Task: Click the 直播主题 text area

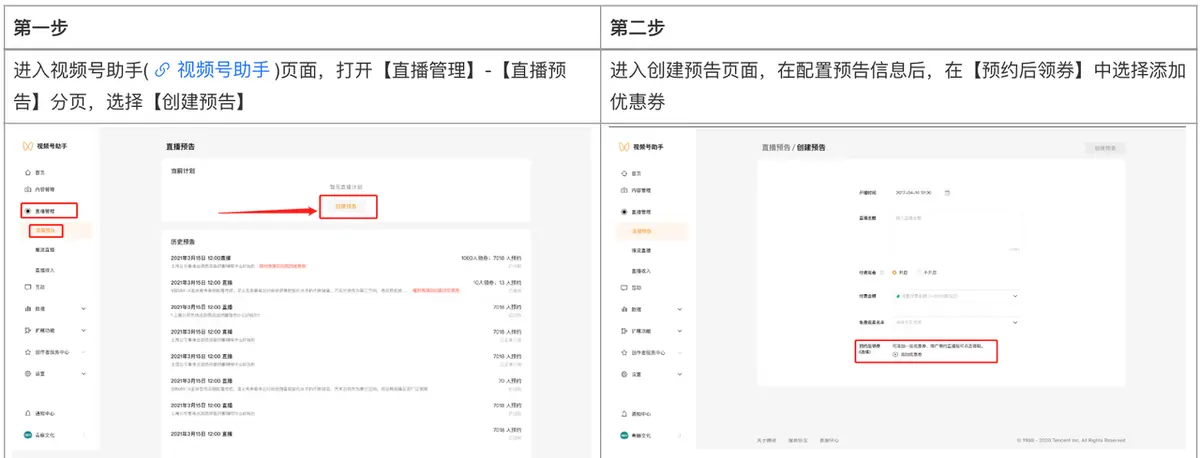Action: pos(956,231)
